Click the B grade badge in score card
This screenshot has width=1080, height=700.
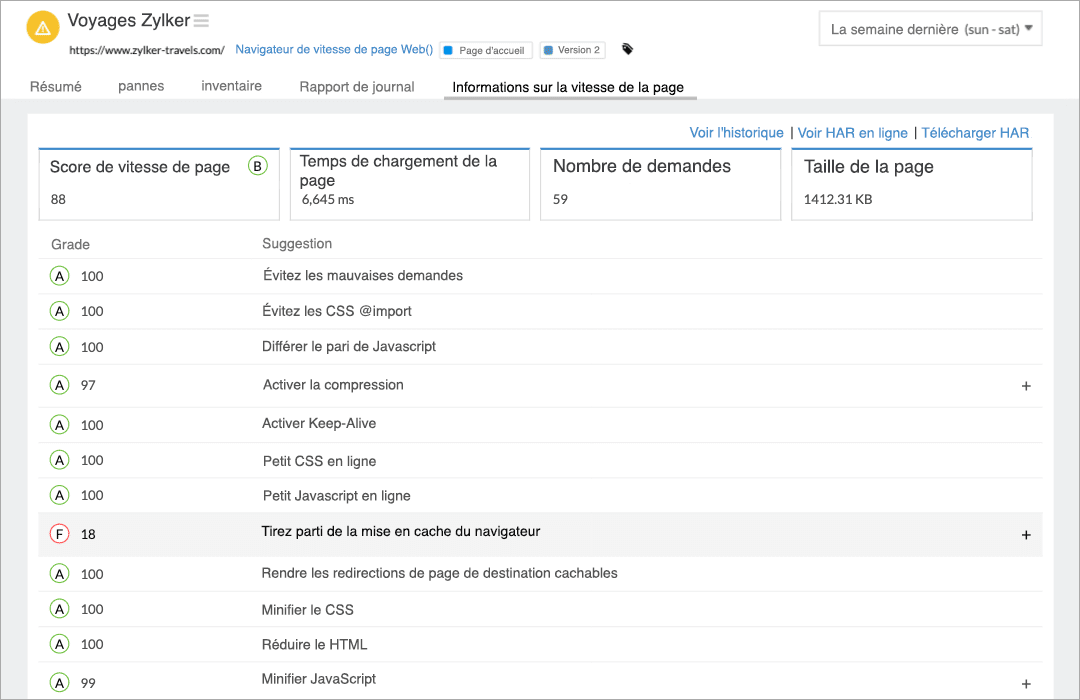tap(258, 167)
